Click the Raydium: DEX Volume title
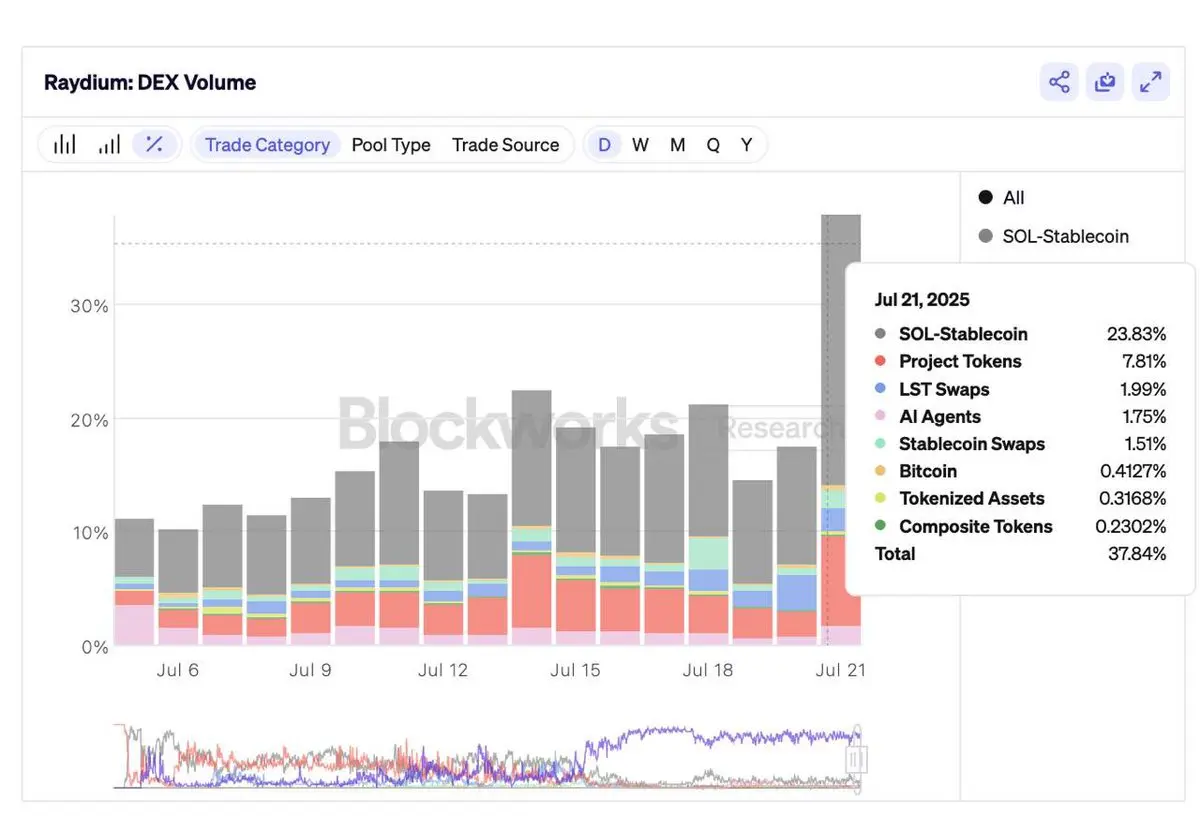 click(x=150, y=82)
